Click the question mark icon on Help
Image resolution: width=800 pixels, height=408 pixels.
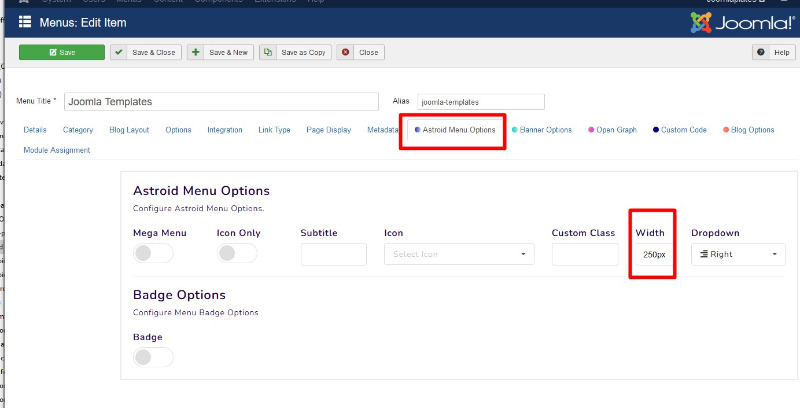[761, 52]
